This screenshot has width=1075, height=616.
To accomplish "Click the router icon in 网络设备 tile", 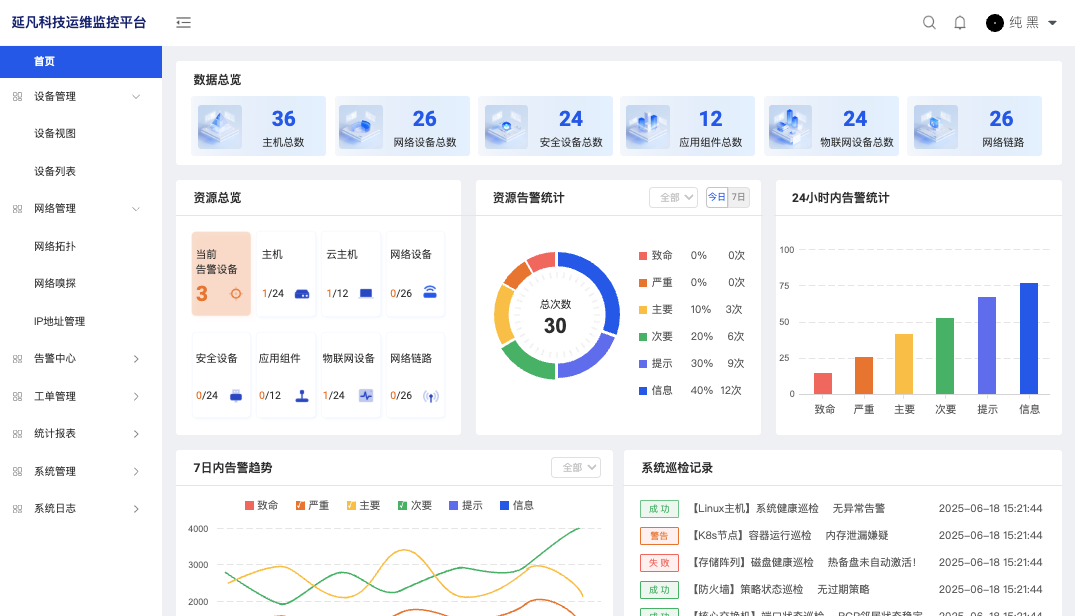I will (430, 292).
